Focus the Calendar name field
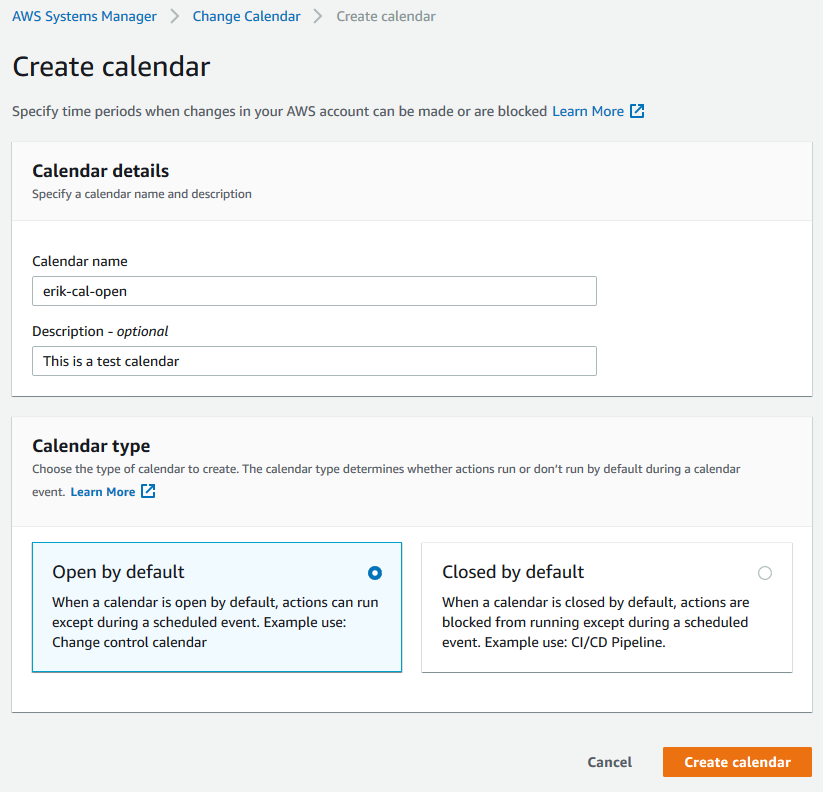823x792 pixels. (x=314, y=291)
